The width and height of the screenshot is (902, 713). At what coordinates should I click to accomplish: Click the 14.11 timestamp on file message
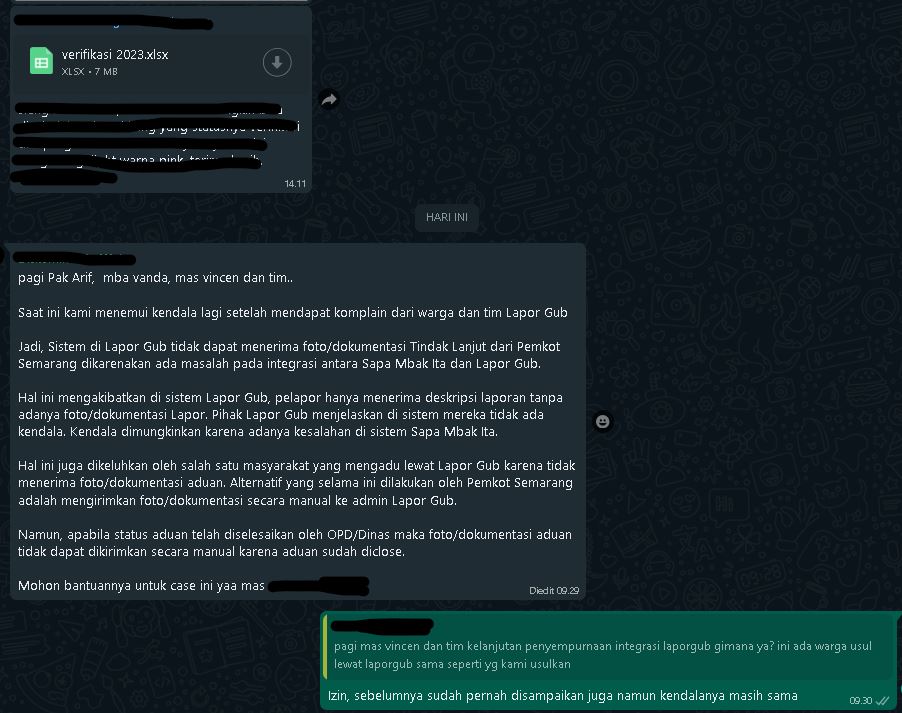(x=295, y=184)
